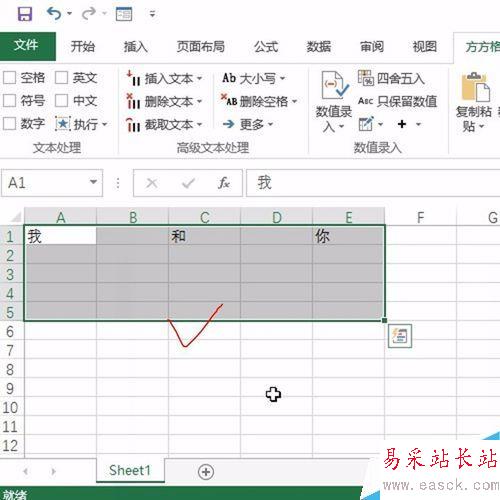
Task: Enable the 英文 checkbox
Action: click(x=61, y=78)
